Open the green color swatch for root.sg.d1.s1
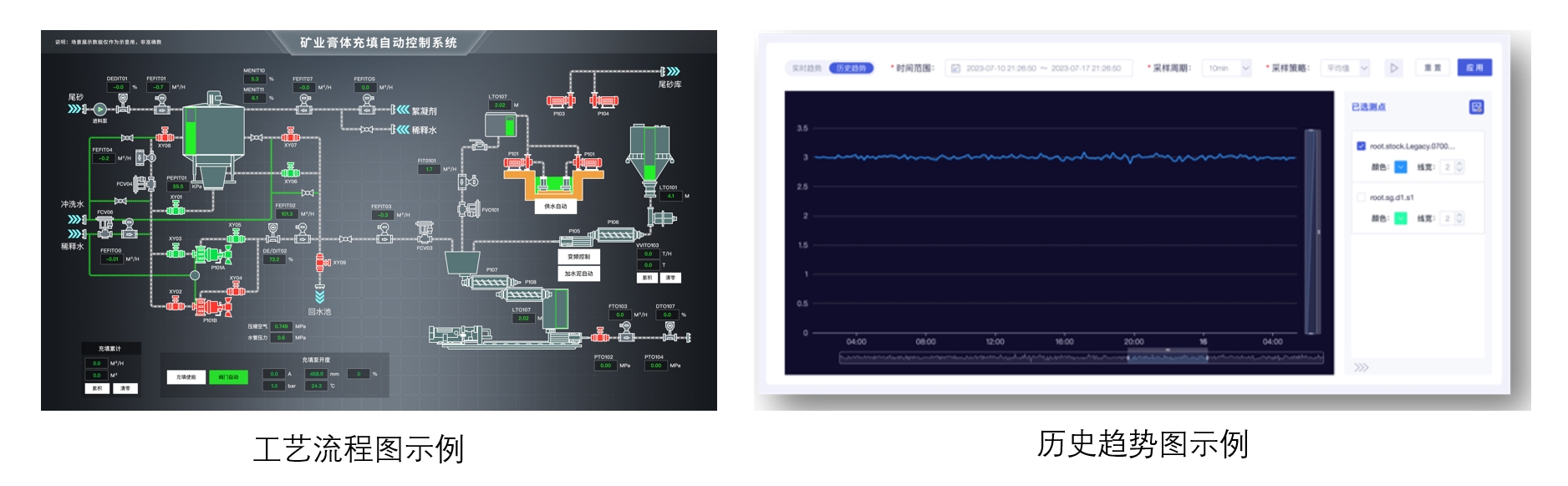 (1401, 218)
